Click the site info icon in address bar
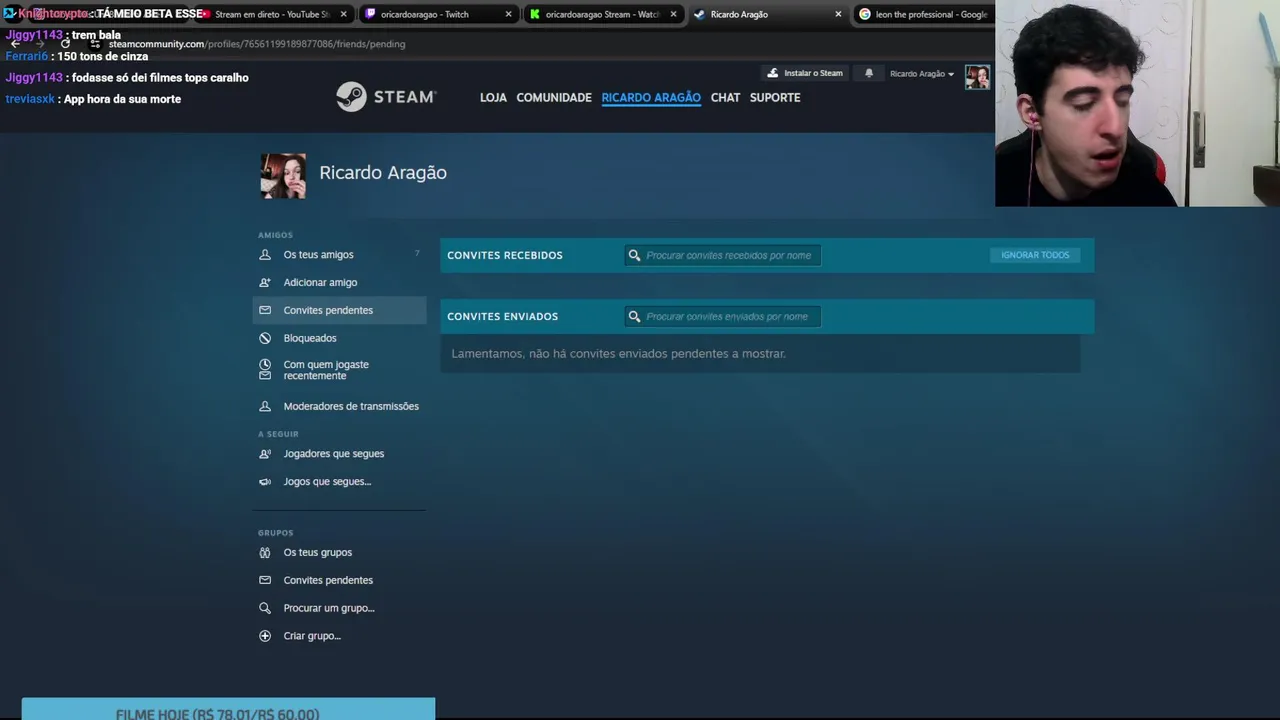The width and height of the screenshot is (1280, 720). (95, 44)
